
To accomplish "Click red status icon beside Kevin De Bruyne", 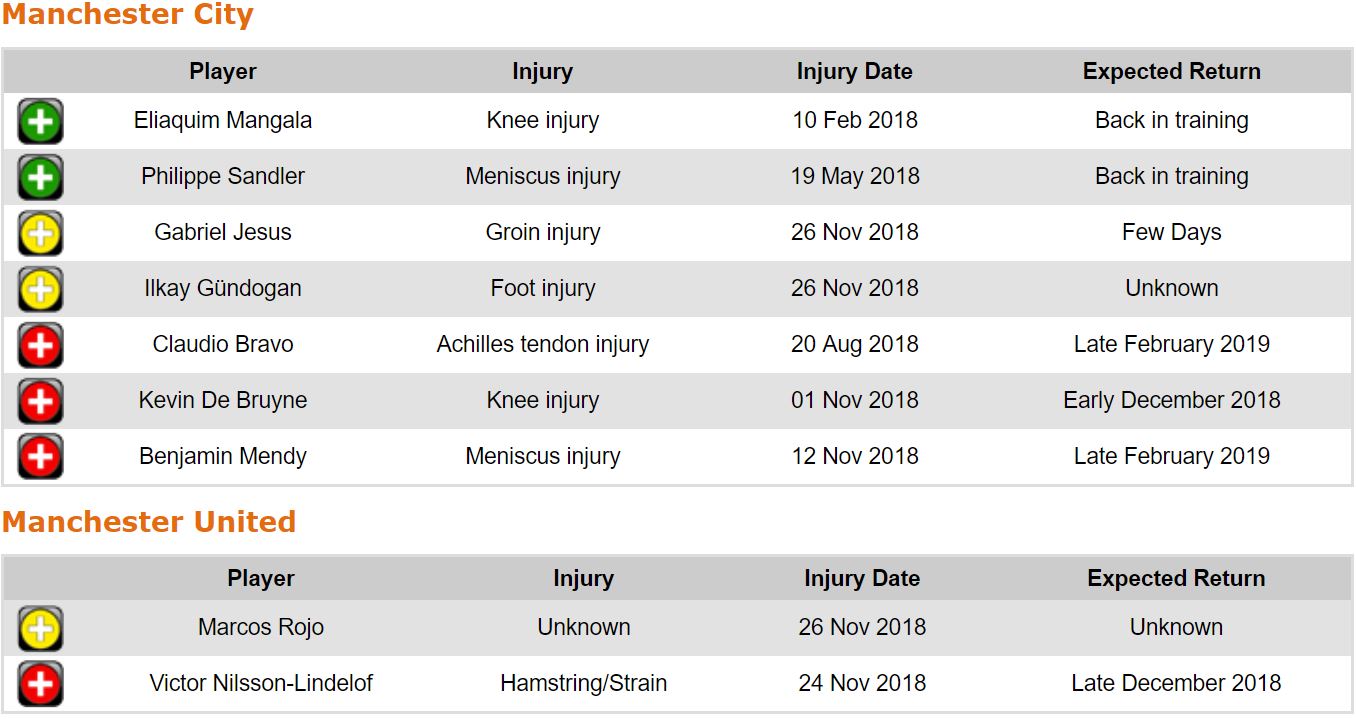I will 40,402.
